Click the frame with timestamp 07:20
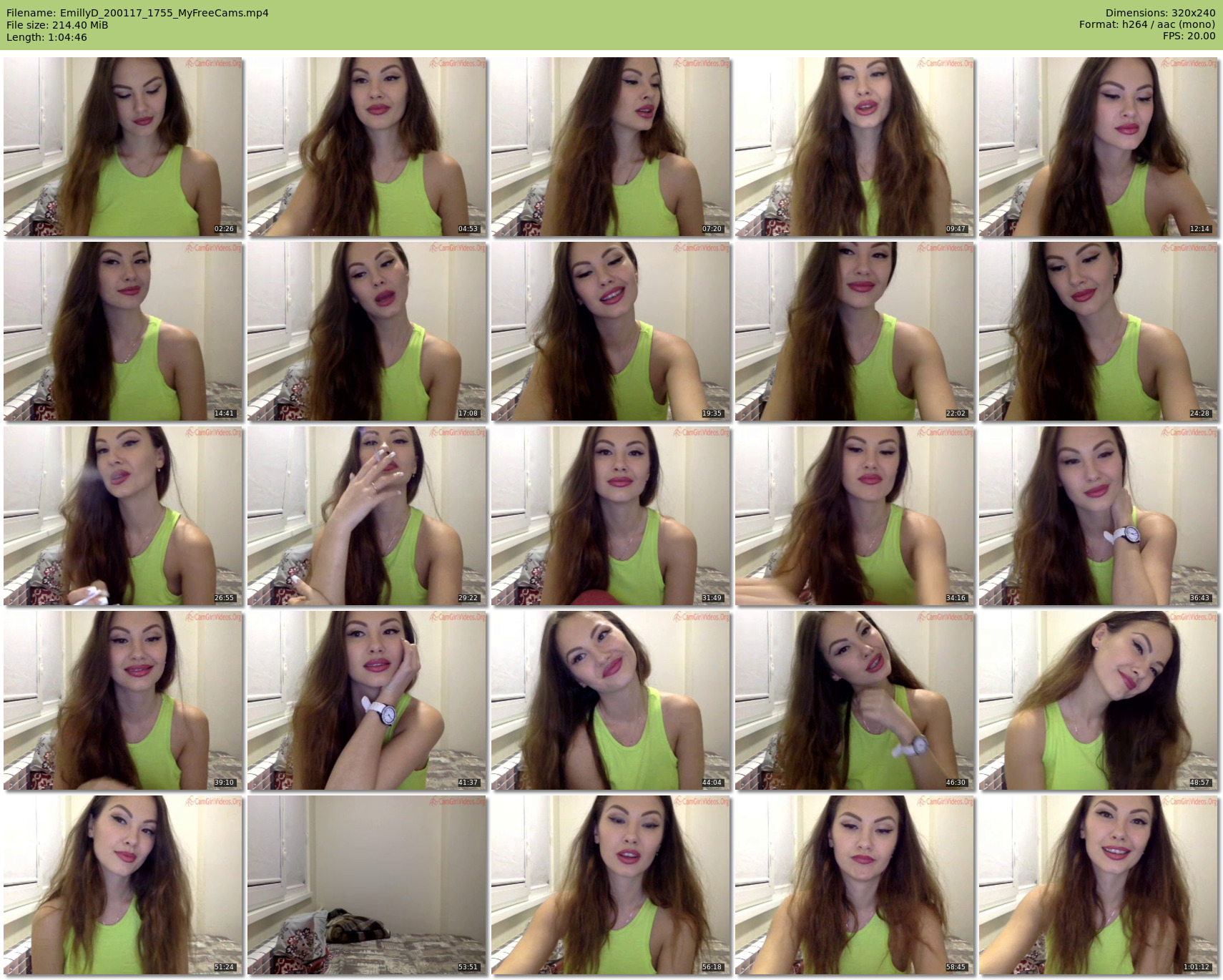The width and height of the screenshot is (1223, 980). pos(611,147)
